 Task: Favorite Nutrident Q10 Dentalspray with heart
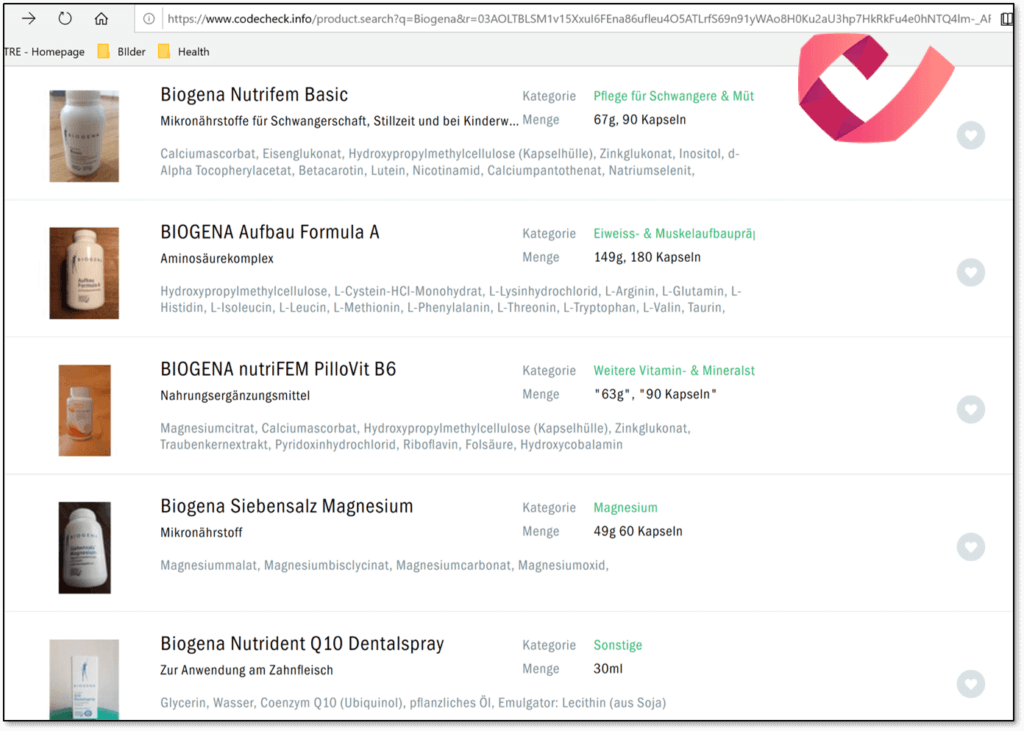tap(970, 684)
